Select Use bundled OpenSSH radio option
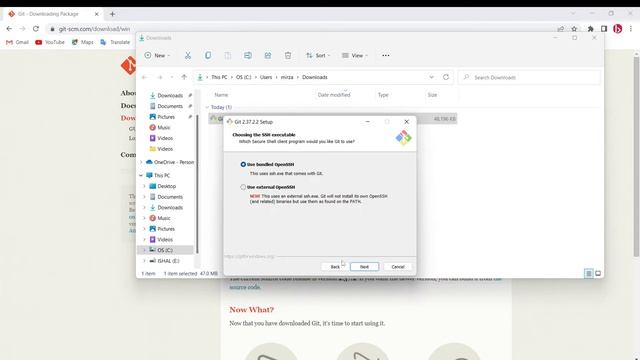Viewport: 640px width, 360px height. [243, 164]
